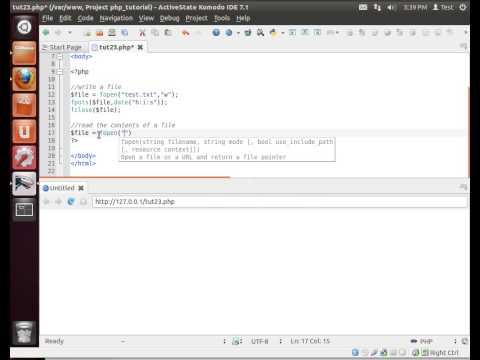This screenshot has width=480, height=360.
Task: Click the Komodo IDE icon in launcher
Action: pyautogui.click(x=24, y=183)
